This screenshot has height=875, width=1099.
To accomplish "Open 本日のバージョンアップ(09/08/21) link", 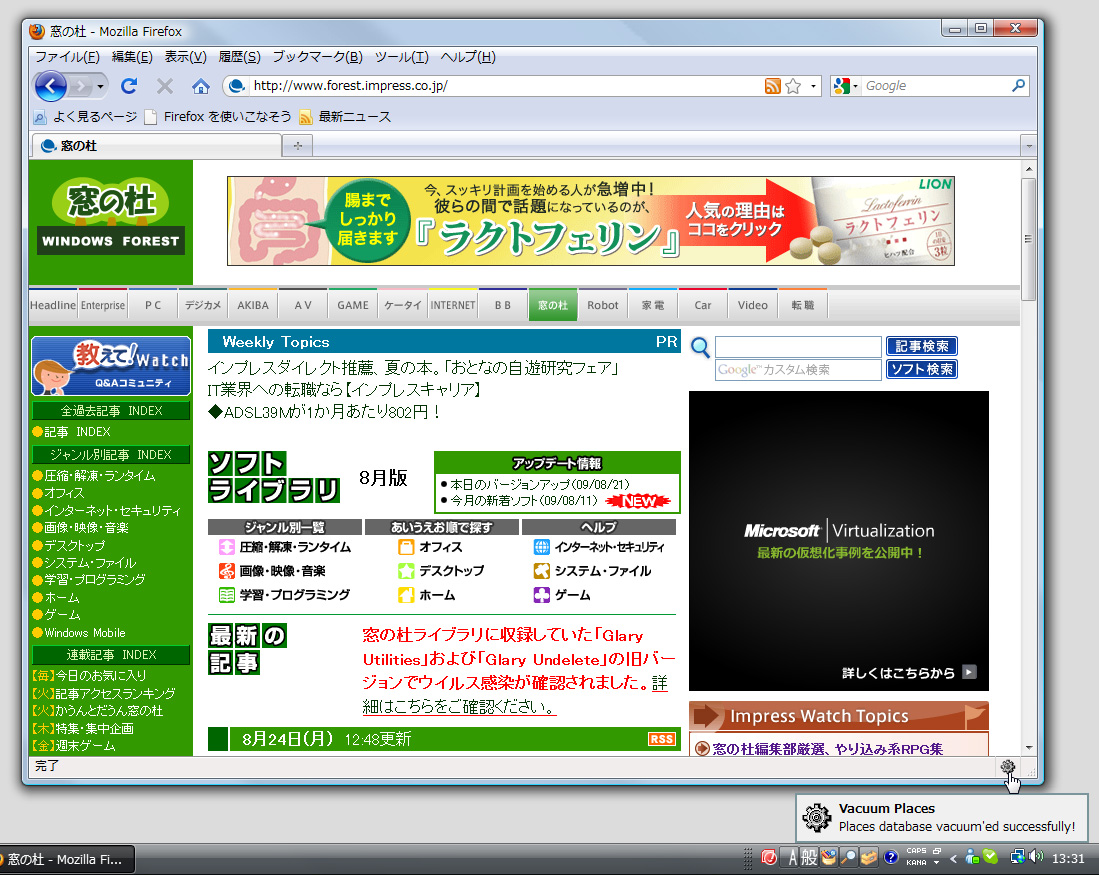I will pyautogui.click(x=540, y=484).
